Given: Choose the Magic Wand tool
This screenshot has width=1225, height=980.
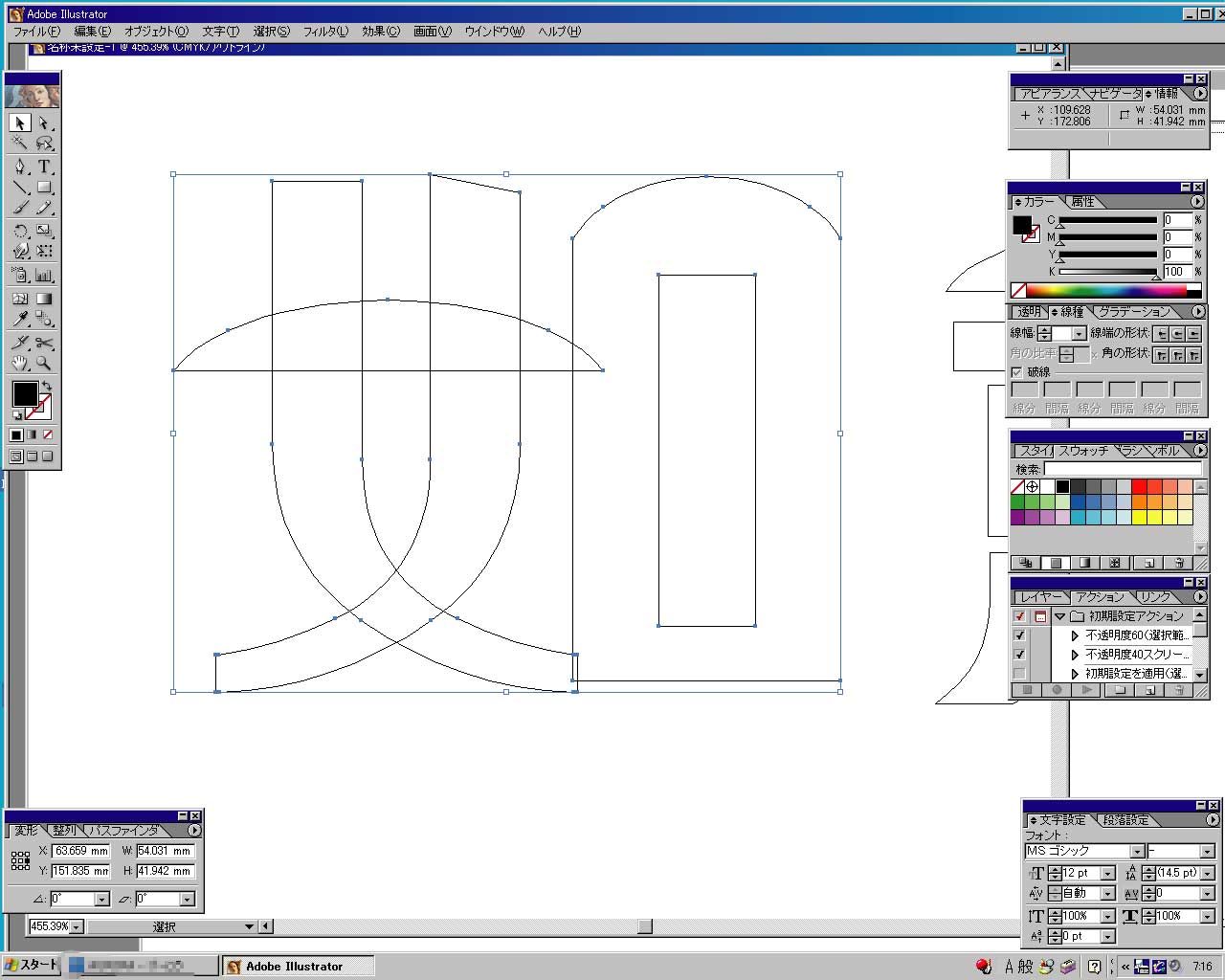Looking at the screenshot, I should [20, 144].
